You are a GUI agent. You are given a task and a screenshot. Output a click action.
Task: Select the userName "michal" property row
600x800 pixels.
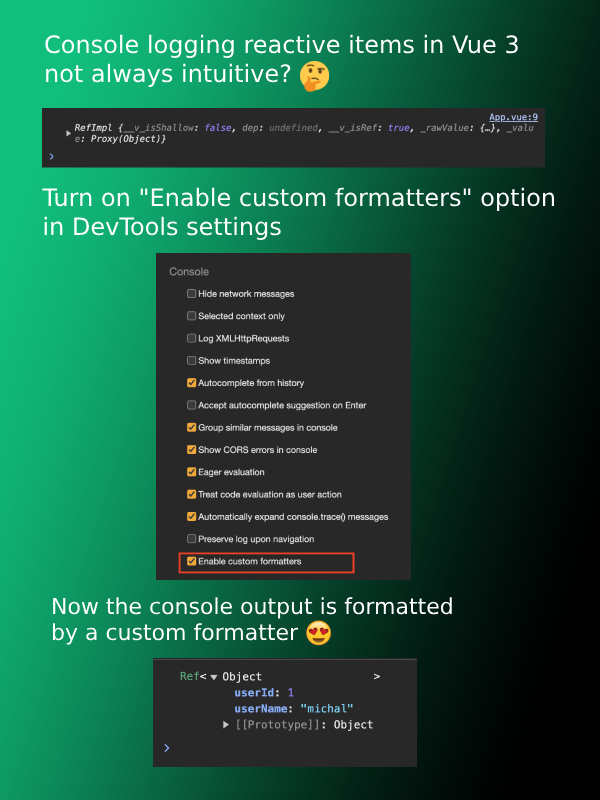pyautogui.click(x=294, y=709)
